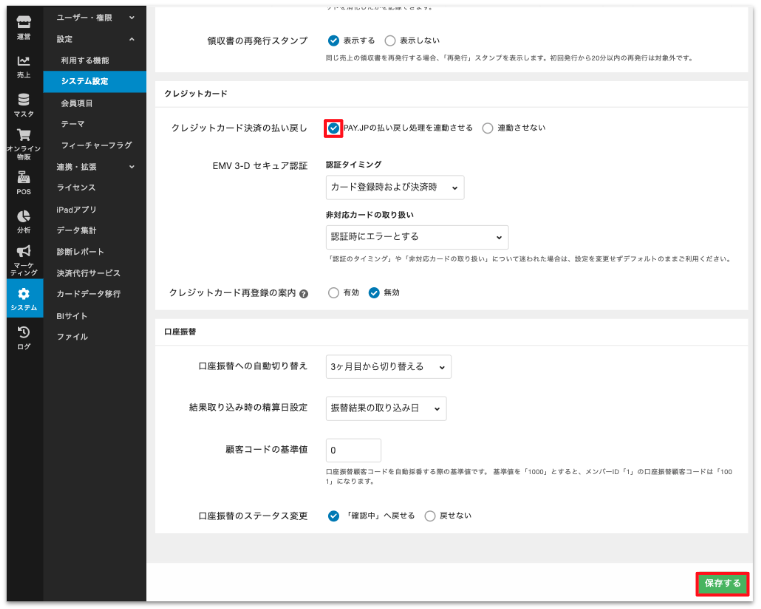The height and width of the screenshot is (609, 761).
Task: Open the 売上 sales chart icon
Action: [x=23, y=63]
